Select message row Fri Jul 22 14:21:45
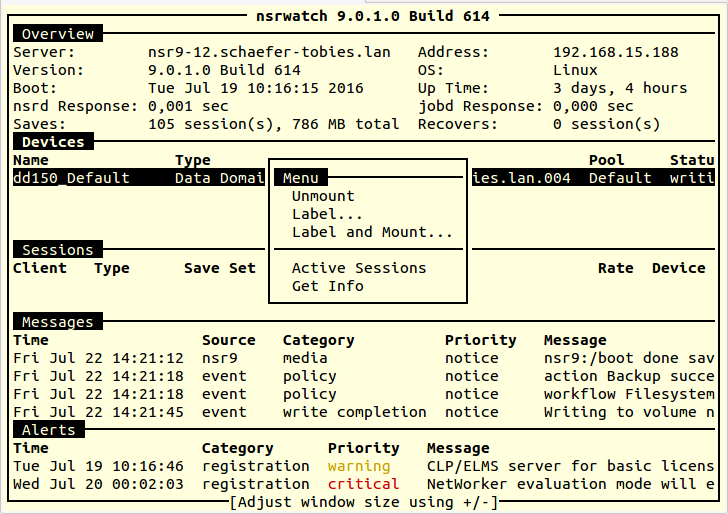Screen dimensions: 728x514 point(364,412)
